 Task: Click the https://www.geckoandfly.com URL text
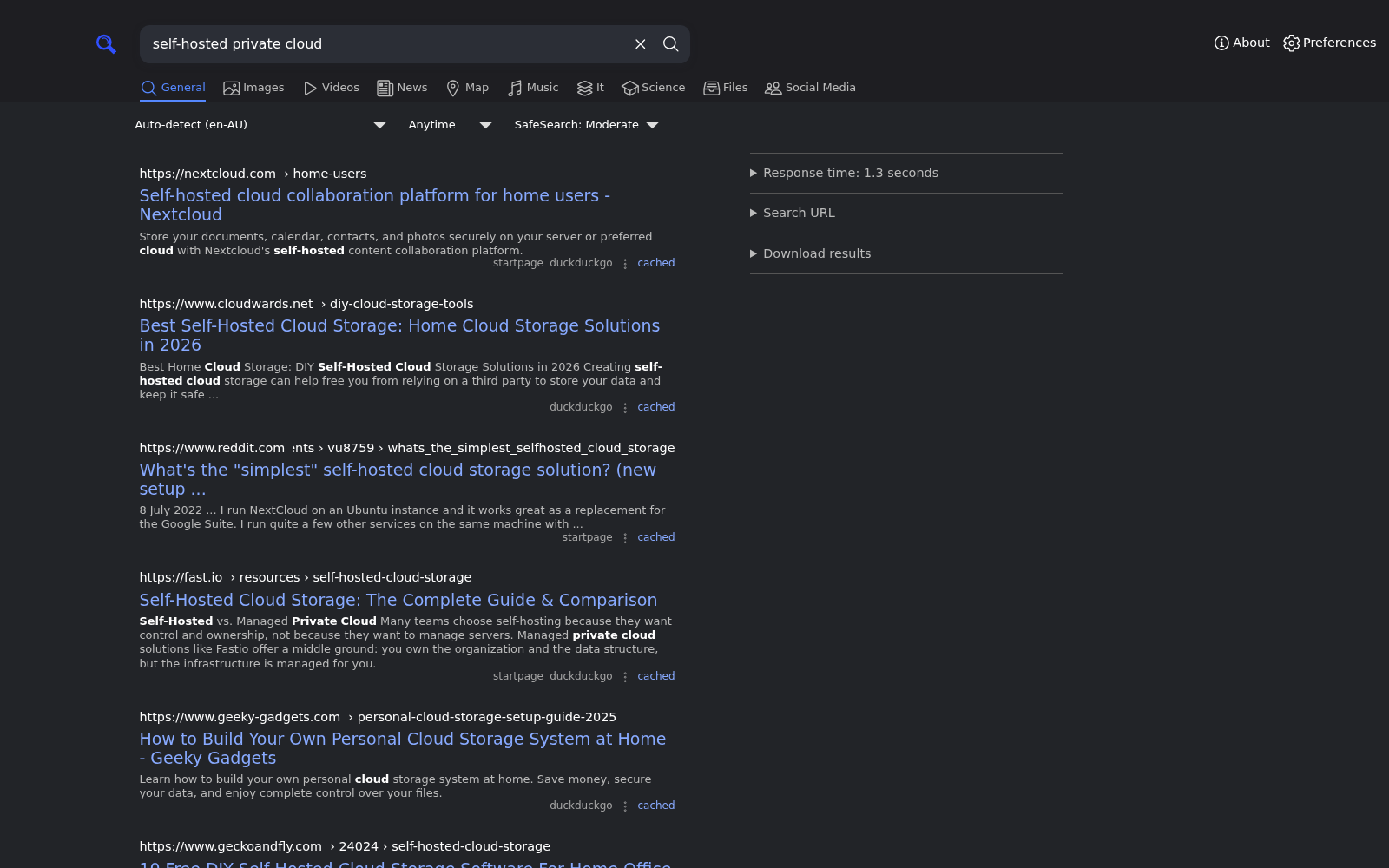(230, 846)
